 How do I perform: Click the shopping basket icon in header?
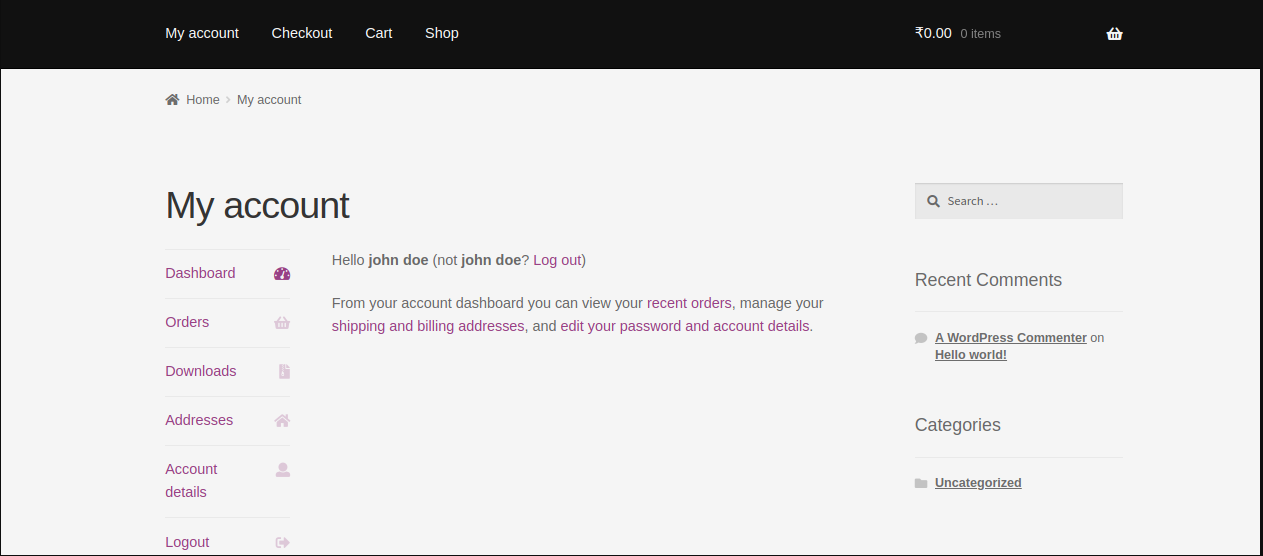(x=1114, y=34)
